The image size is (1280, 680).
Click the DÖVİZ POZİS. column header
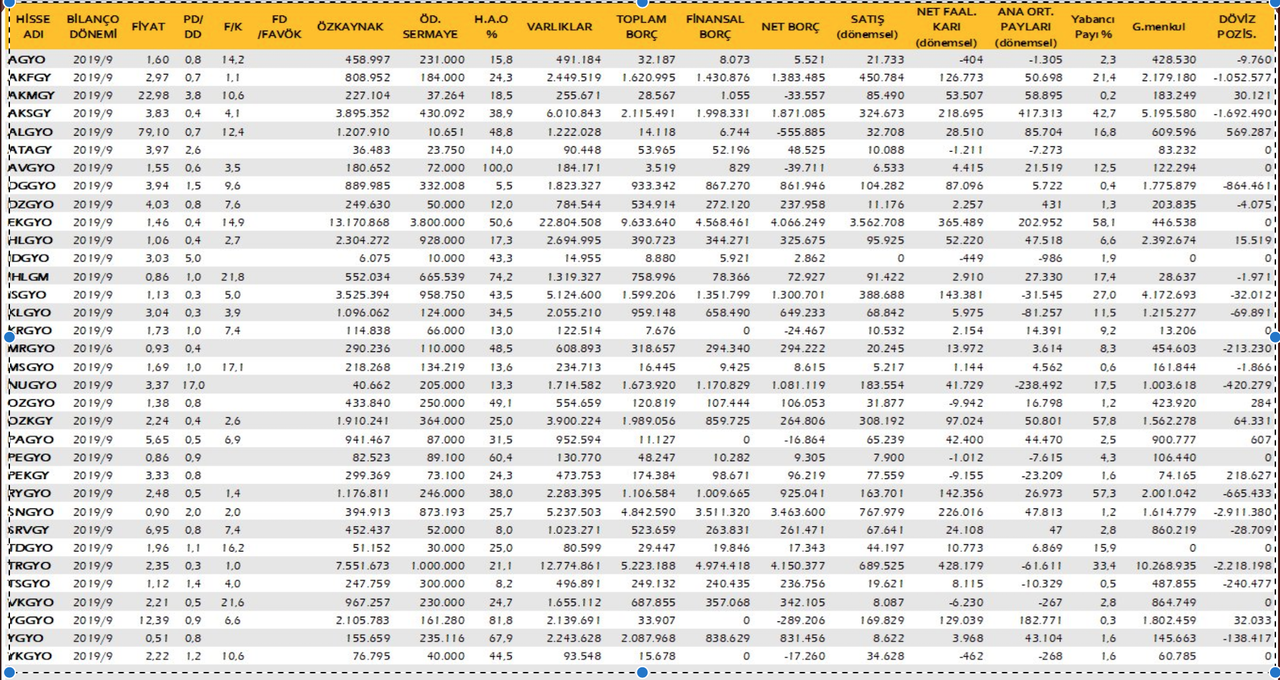[1238, 27]
